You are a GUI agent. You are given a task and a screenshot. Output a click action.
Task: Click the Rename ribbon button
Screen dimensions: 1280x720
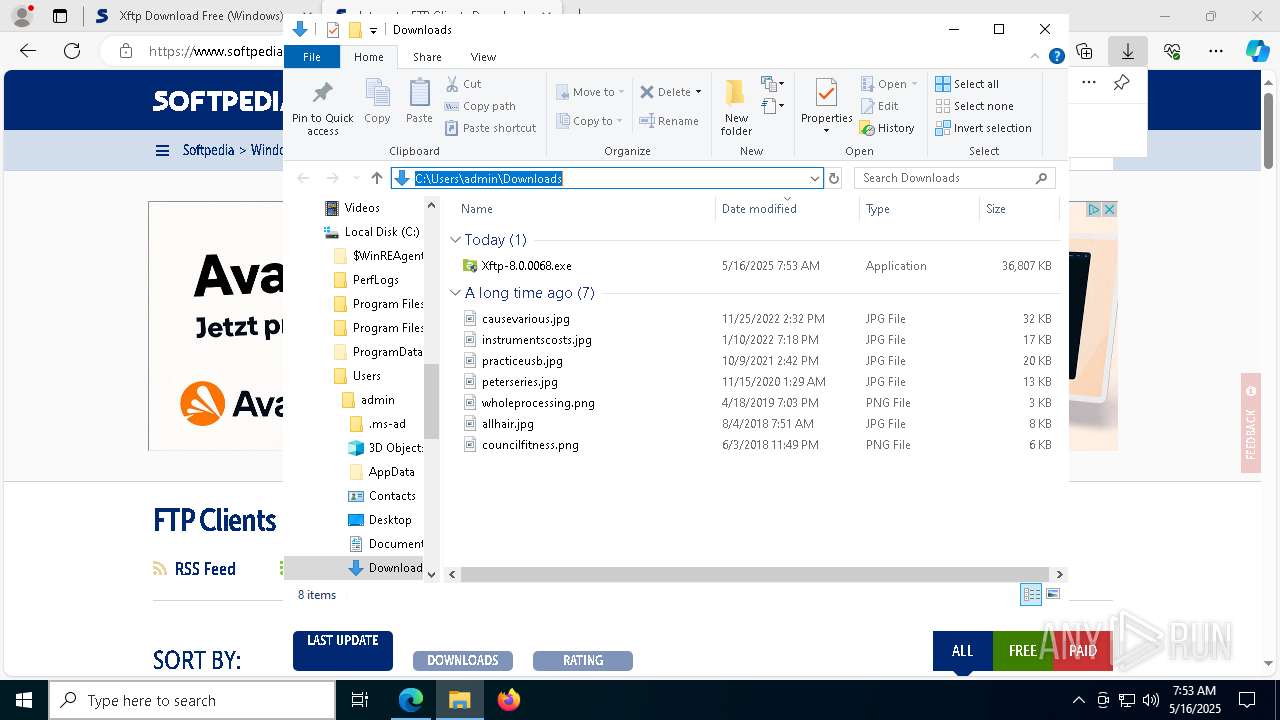click(x=670, y=121)
